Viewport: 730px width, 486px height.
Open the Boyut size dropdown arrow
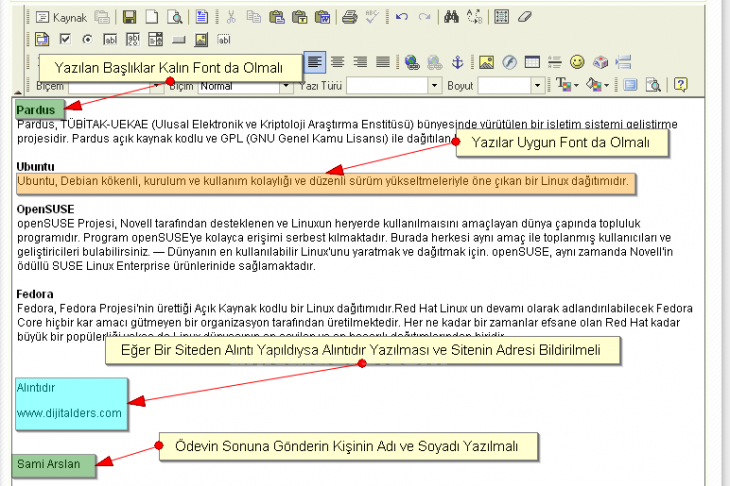538,86
